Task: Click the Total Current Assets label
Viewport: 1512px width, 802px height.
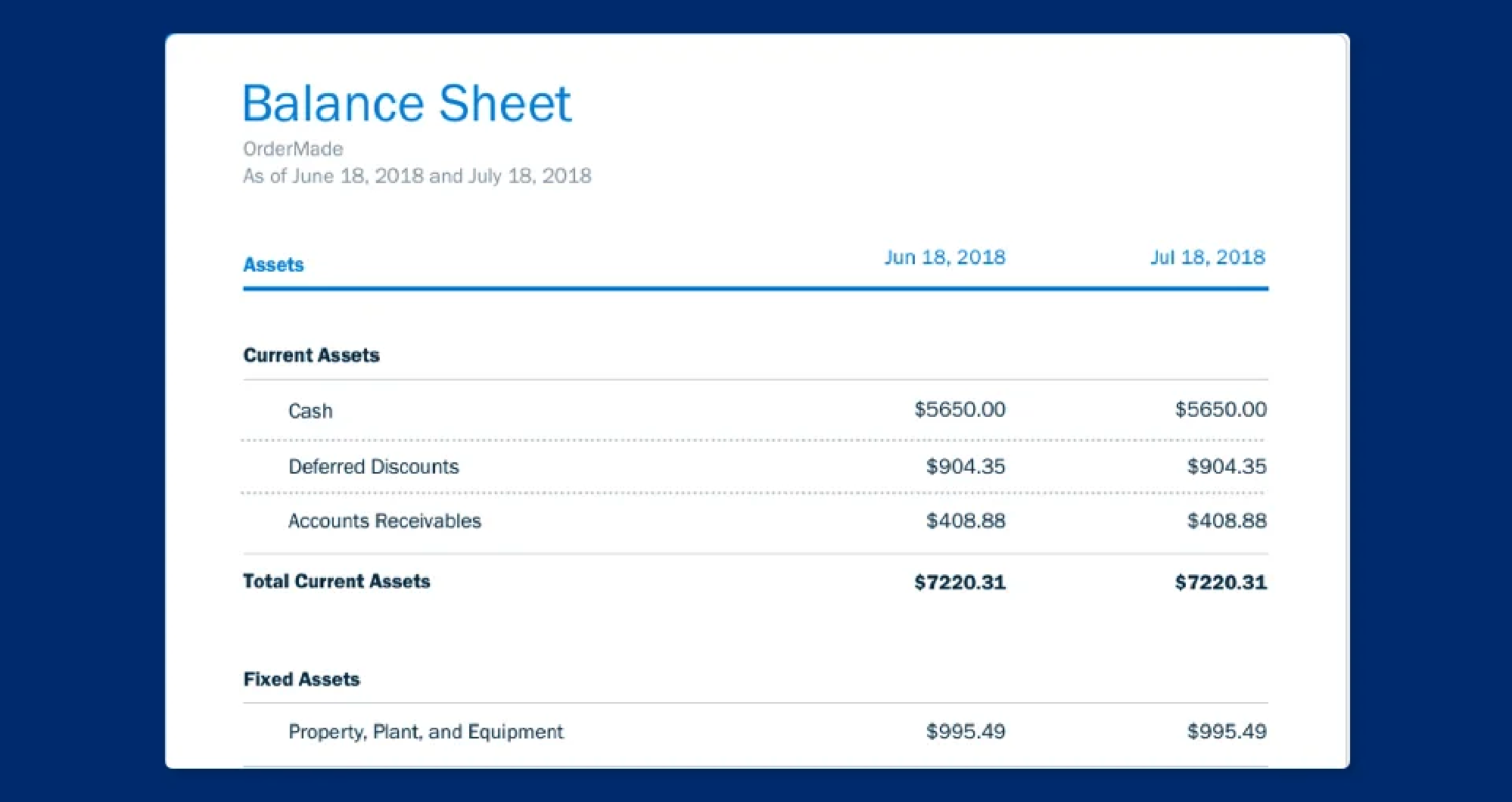Action: coord(336,581)
